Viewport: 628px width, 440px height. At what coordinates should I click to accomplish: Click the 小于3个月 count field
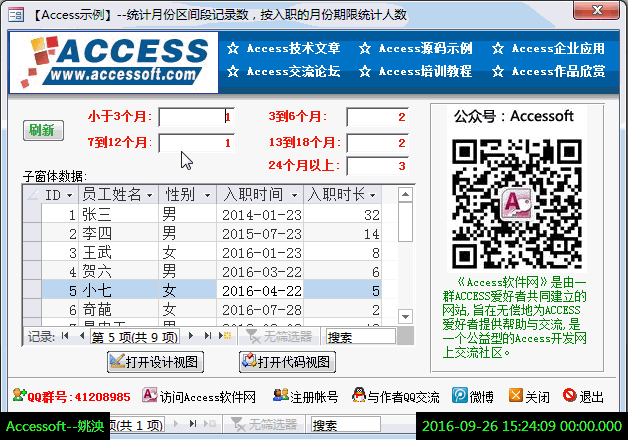tap(196, 117)
